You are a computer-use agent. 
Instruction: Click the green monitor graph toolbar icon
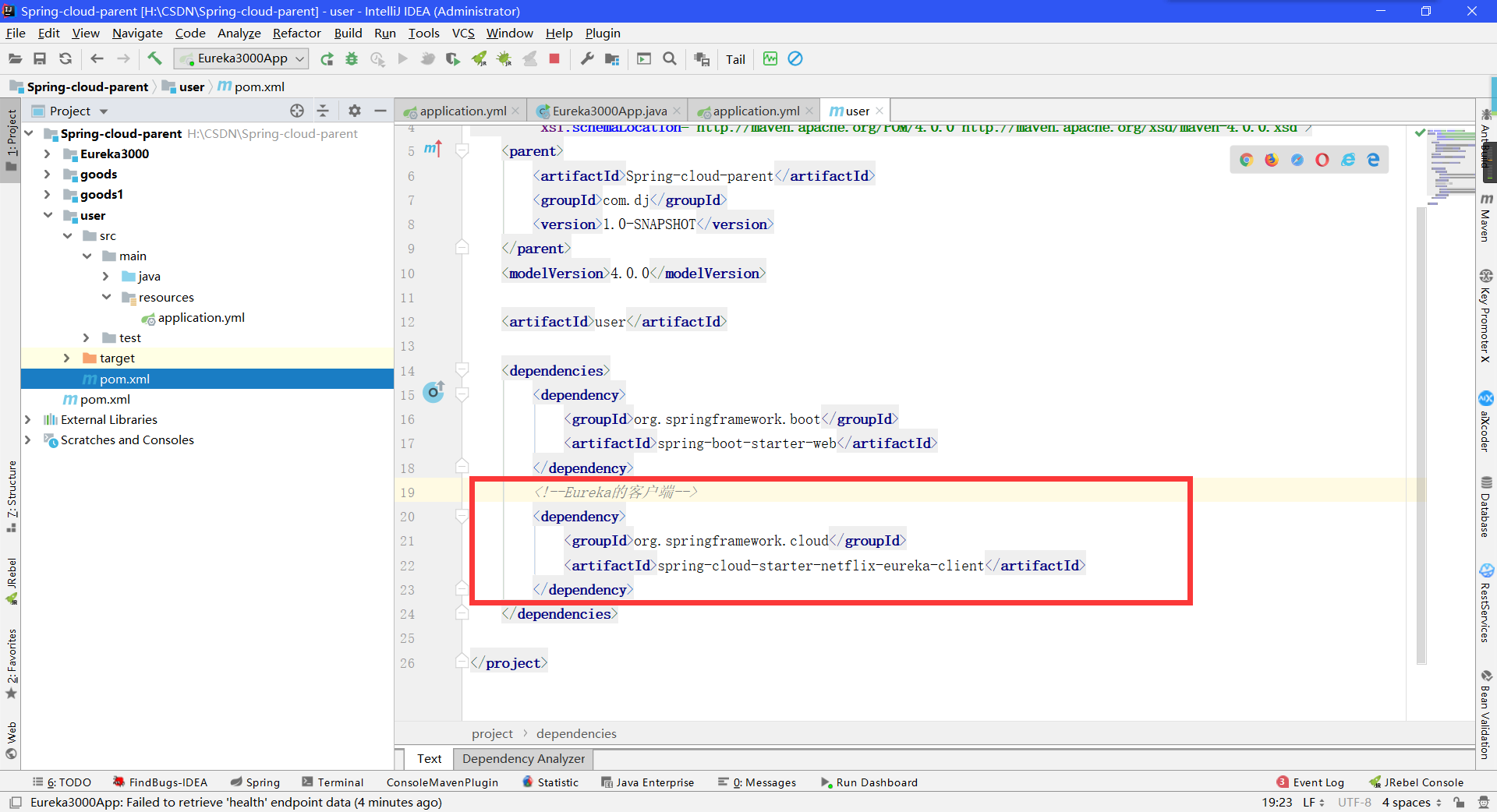pos(770,58)
